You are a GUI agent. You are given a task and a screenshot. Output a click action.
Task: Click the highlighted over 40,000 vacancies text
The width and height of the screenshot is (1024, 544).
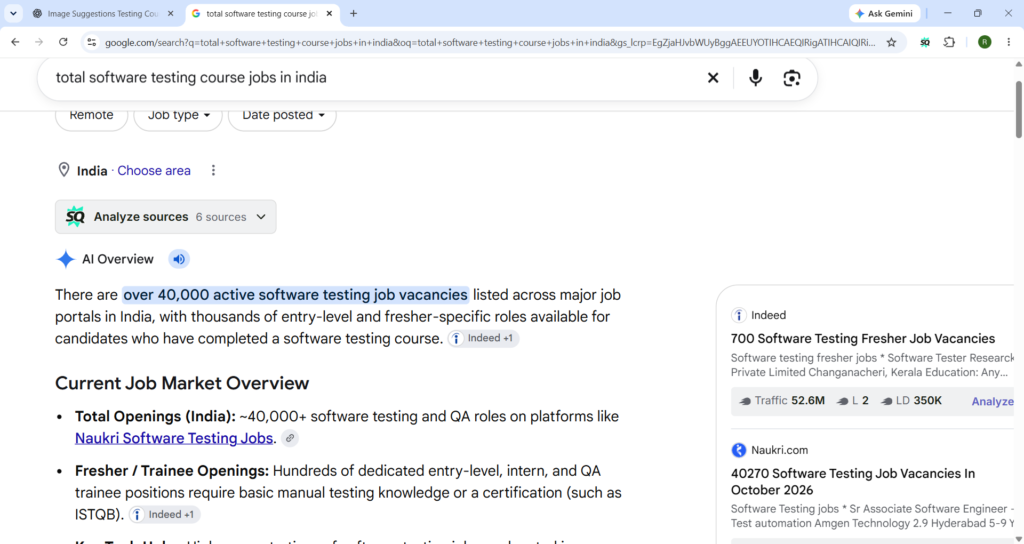[x=295, y=295]
